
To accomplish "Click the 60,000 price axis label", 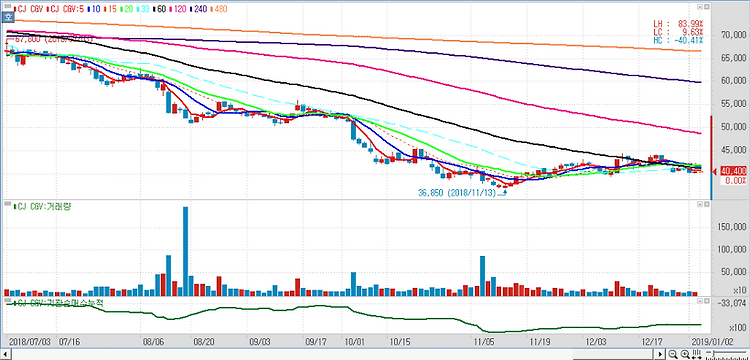I will point(733,81).
